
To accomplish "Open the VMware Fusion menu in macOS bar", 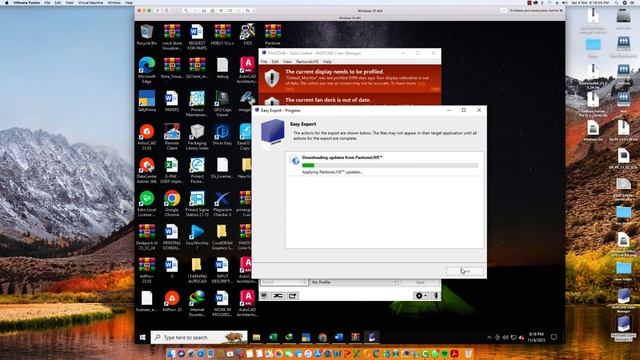I will coord(27,2).
